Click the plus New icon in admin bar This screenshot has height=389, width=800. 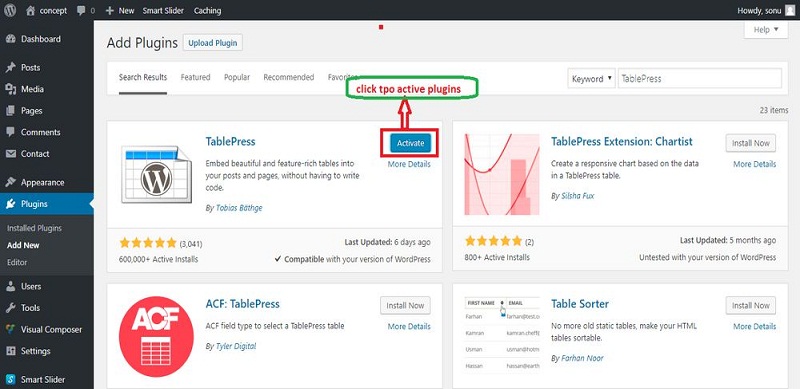(110, 10)
